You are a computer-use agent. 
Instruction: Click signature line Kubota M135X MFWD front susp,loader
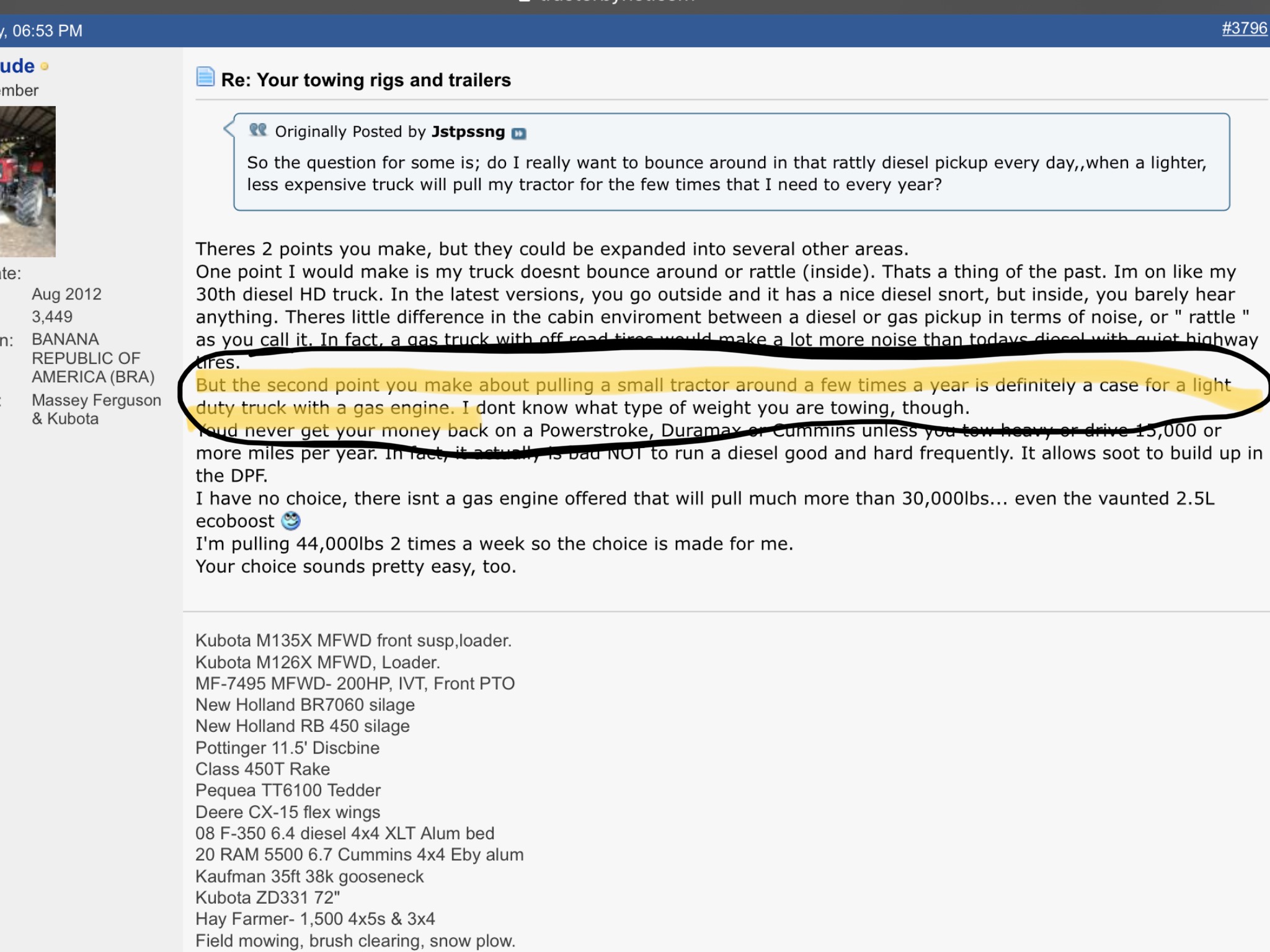(353, 640)
